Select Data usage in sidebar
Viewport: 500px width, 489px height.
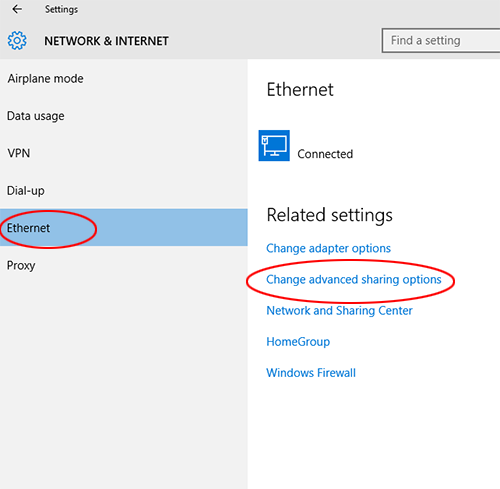(x=124, y=116)
